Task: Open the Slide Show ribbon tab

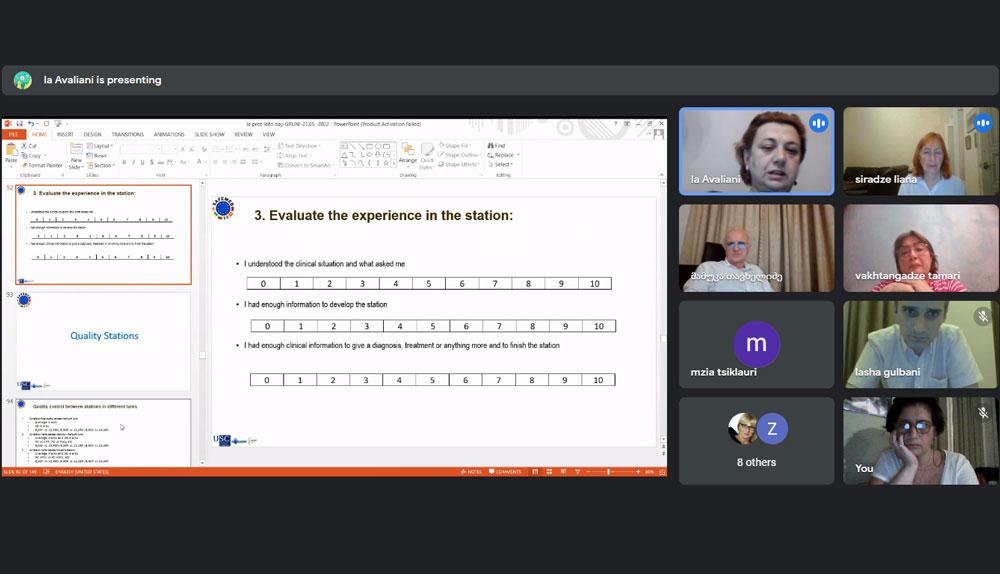Action: click(x=209, y=134)
